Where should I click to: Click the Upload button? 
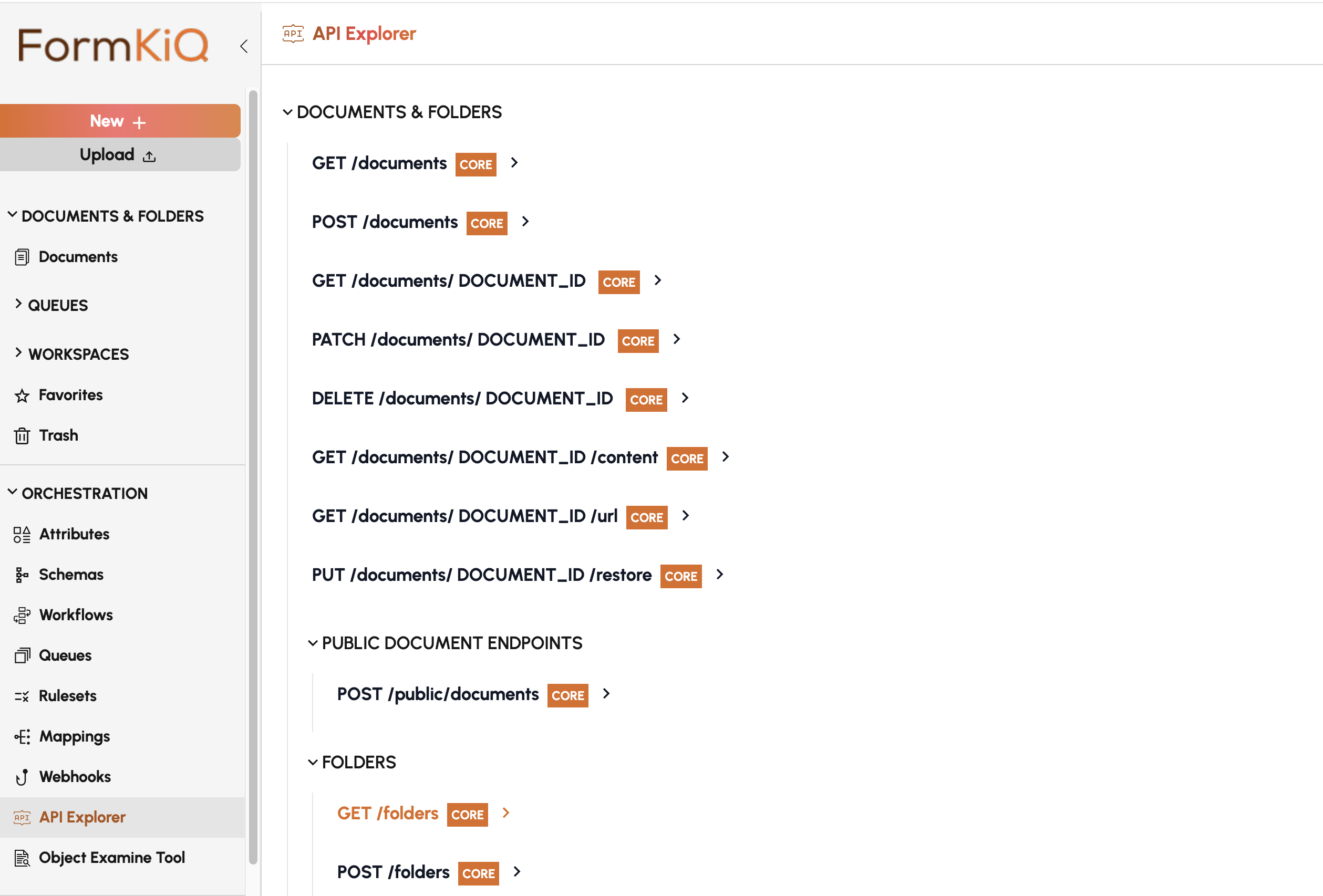pyautogui.click(x=120, y=154)
